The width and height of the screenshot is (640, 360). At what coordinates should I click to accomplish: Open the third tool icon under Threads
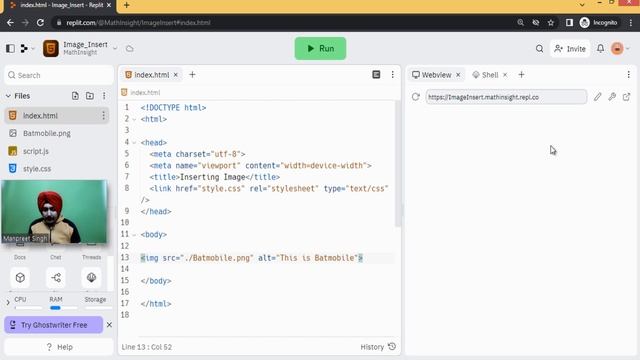coord(91,278)
